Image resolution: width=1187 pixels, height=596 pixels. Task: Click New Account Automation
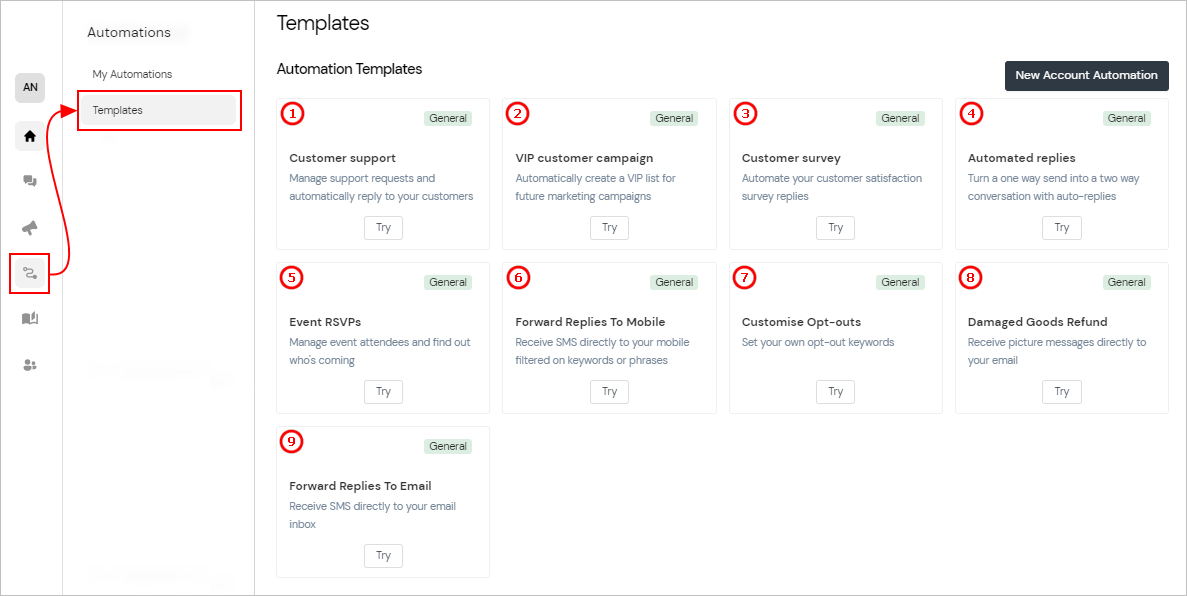click(x=1086, y=75)
